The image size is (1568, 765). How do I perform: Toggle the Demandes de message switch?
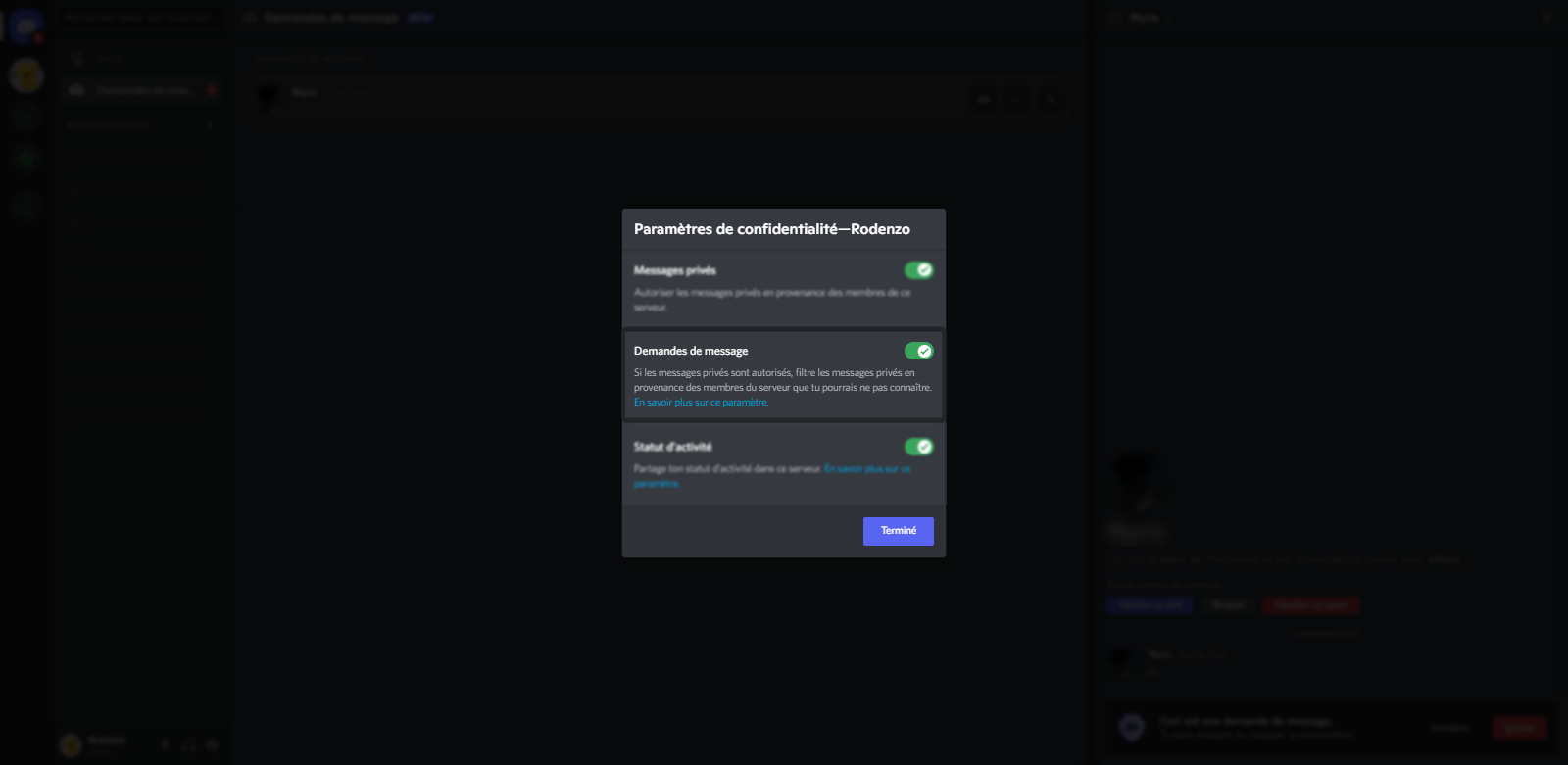[x=918, y=351]
